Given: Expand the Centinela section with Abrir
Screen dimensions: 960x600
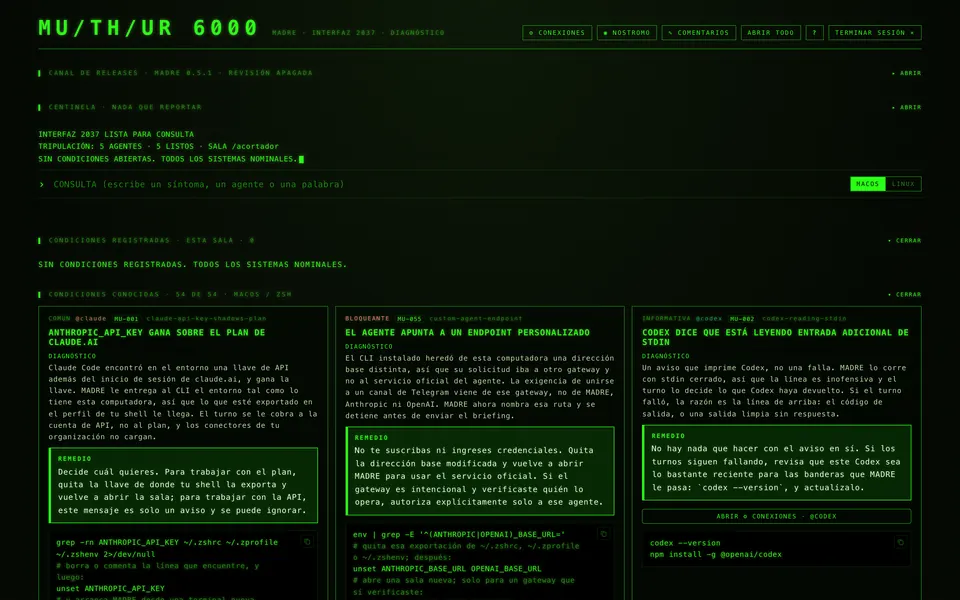Looking at the screenshot, I should (907, 107).
